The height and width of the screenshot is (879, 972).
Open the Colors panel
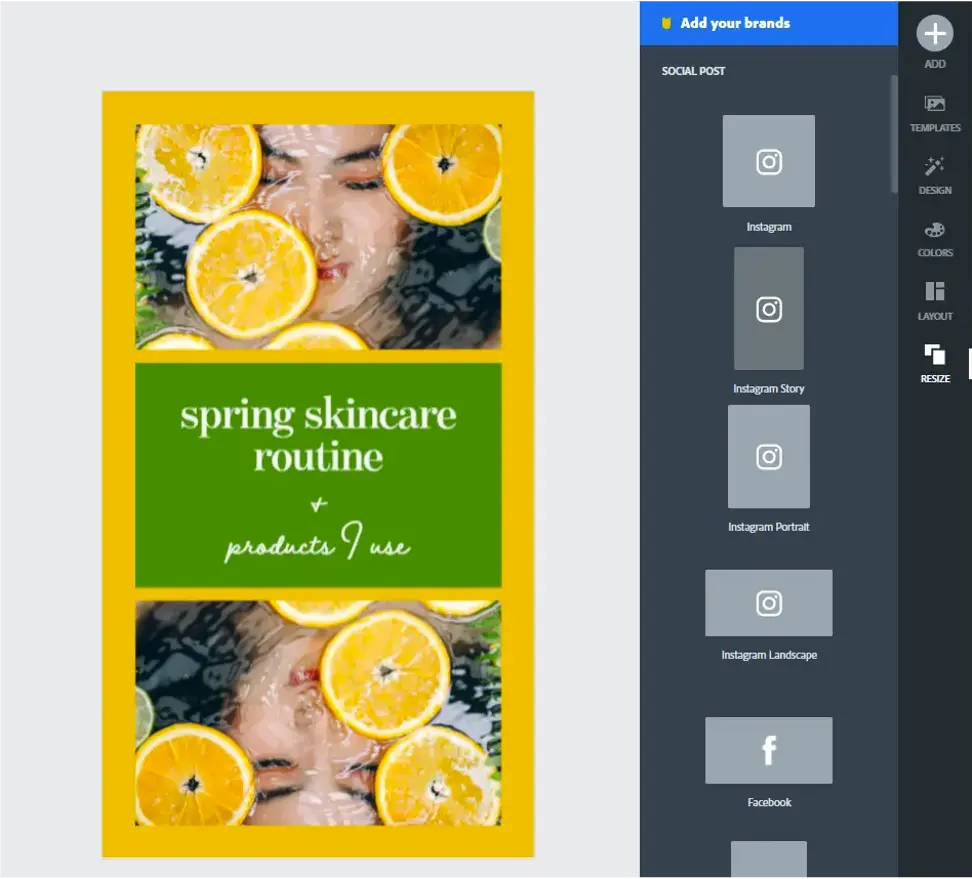tap(934, 237)
